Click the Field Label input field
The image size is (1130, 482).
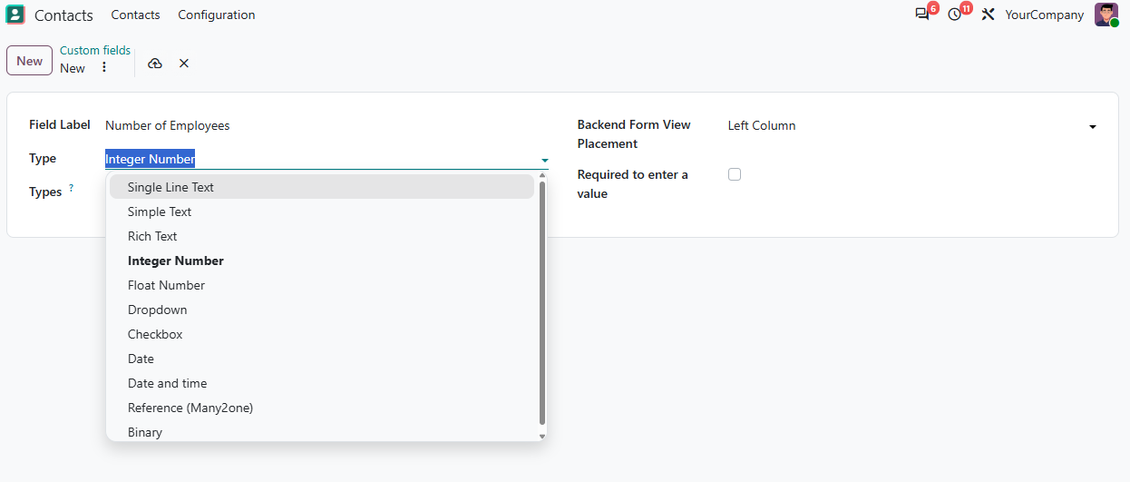[x=326, y=125]
